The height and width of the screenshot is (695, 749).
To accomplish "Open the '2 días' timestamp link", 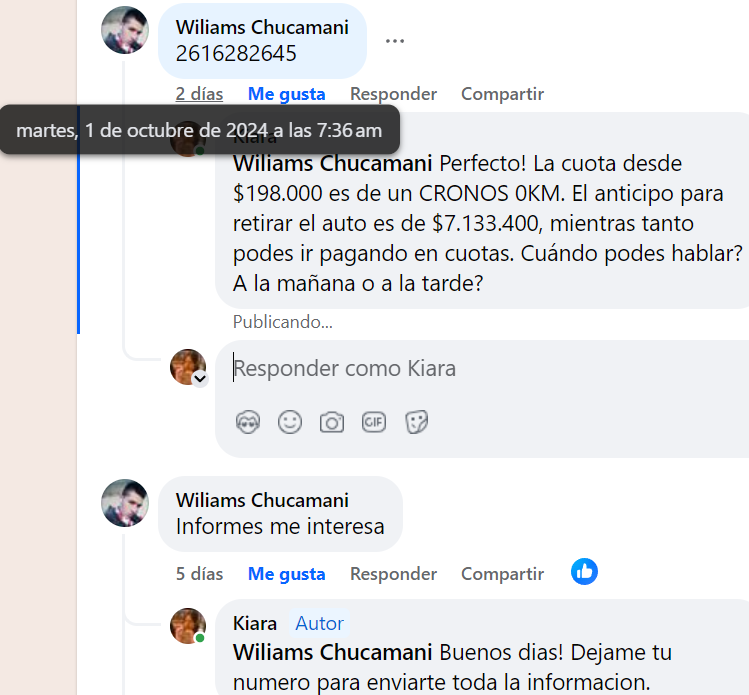I will (199, 94).
